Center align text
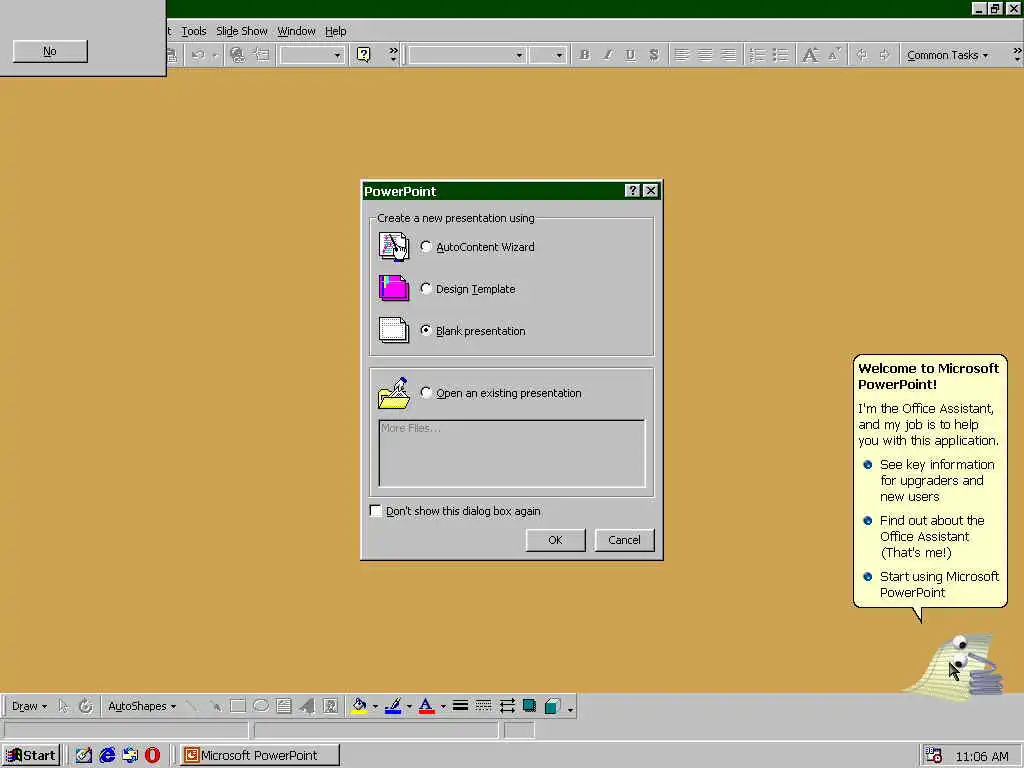1024x768 pixels. 705,56
